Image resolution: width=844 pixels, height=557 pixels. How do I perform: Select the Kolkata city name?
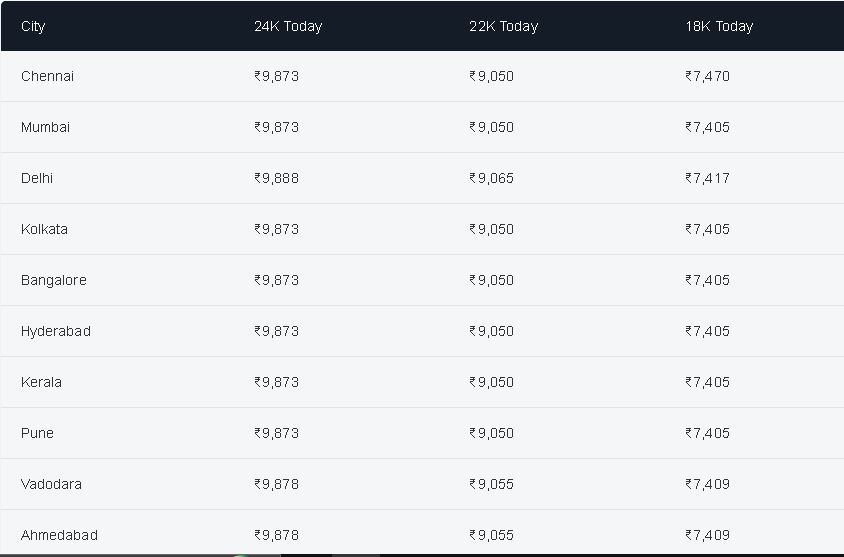(44, 229)
